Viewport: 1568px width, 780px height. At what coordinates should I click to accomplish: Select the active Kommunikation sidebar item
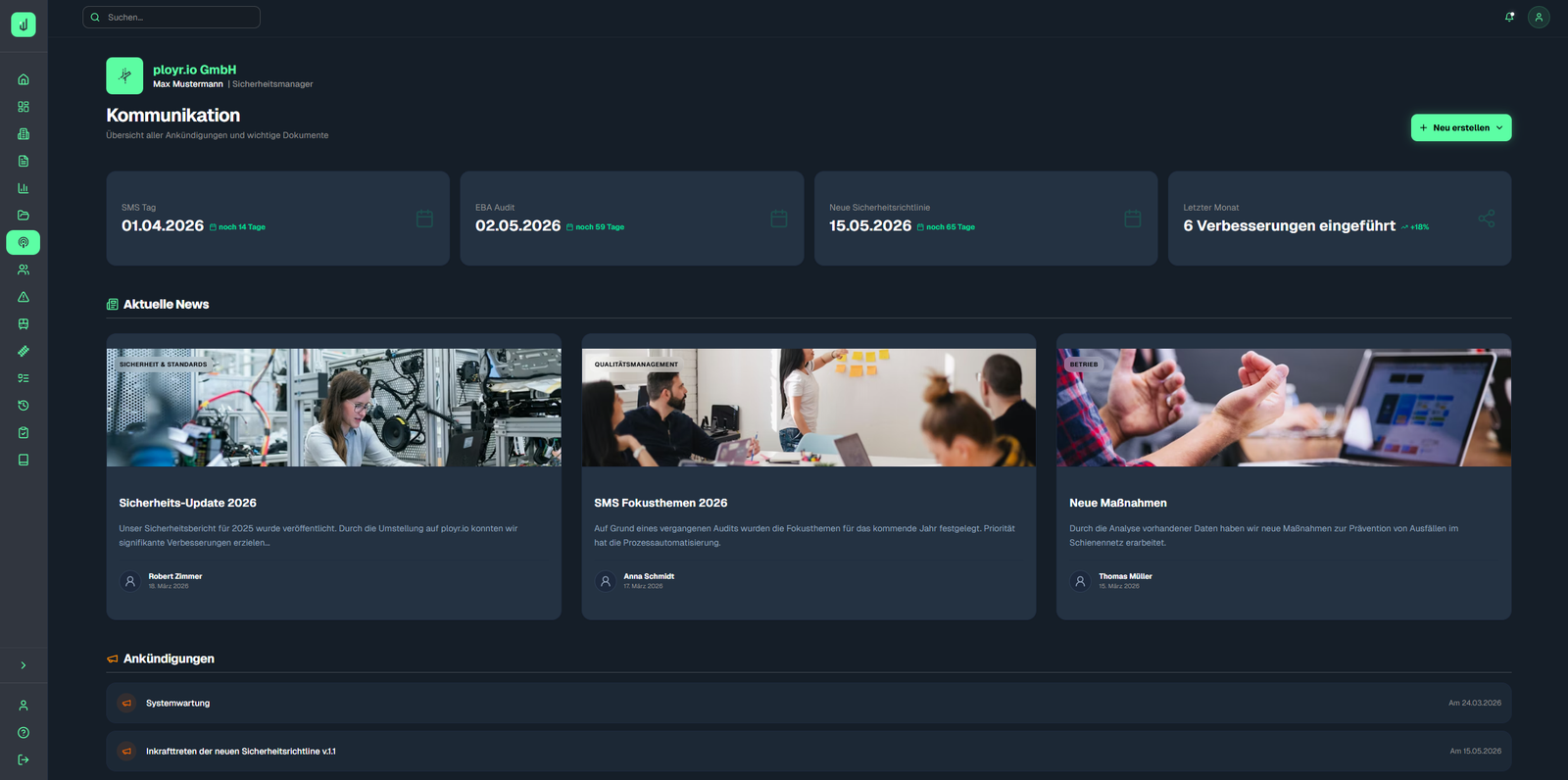pyautogui.click(x=24, y=242)
